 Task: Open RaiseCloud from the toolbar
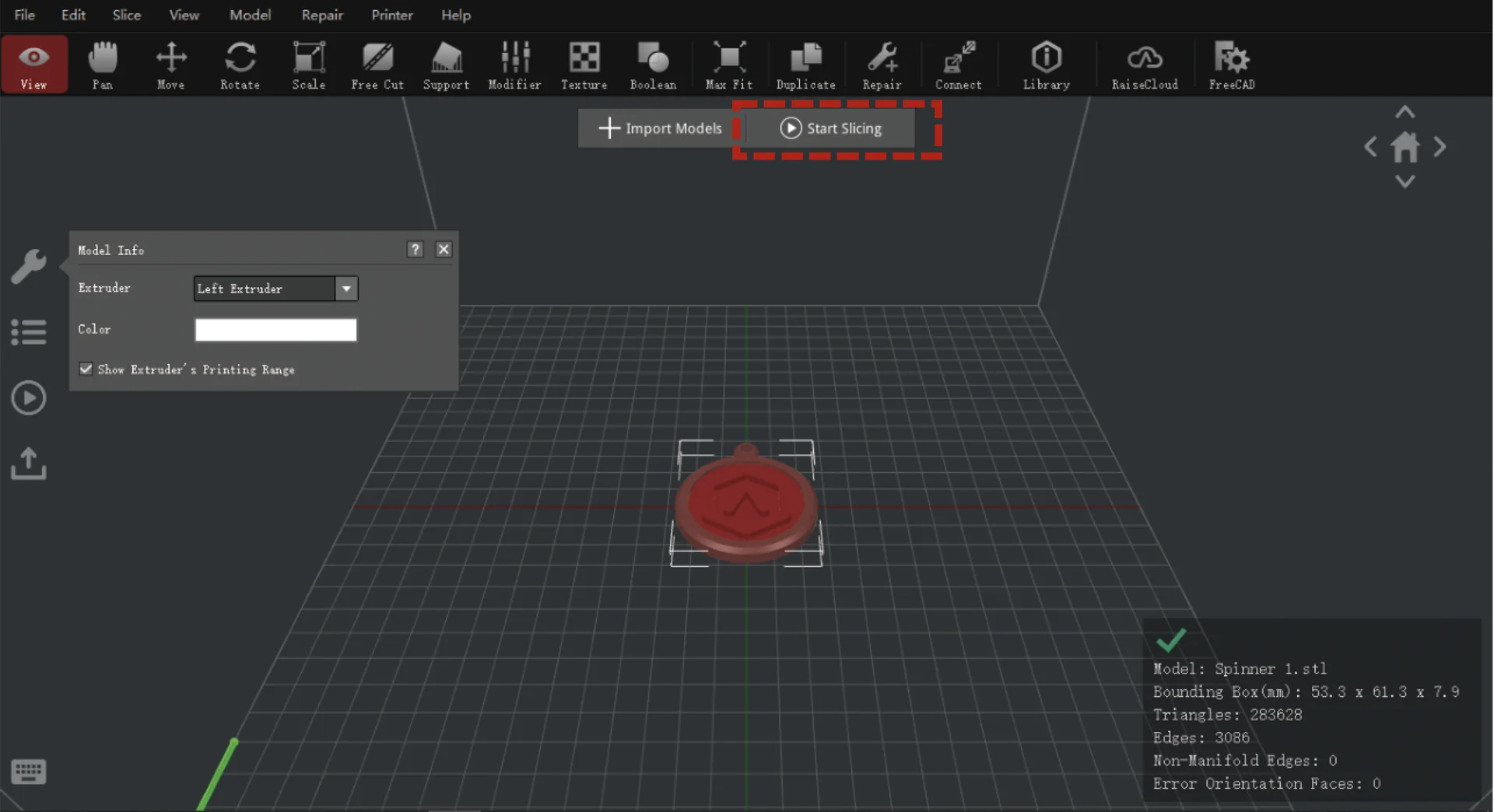pos(1144,65)
